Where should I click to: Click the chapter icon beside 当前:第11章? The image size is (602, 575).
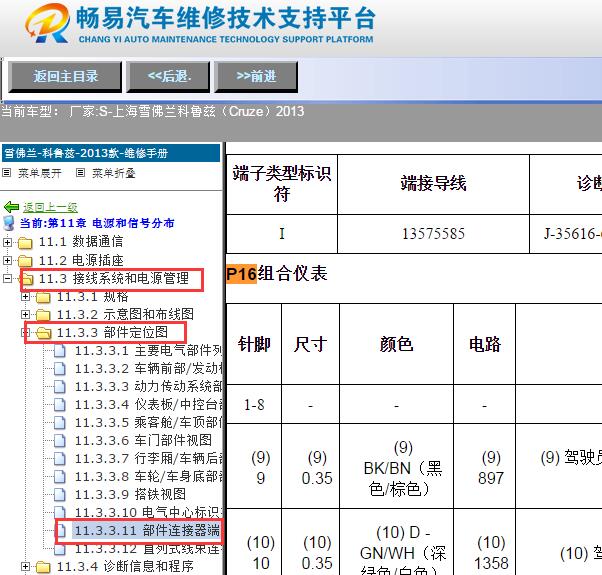click(9, 223)
